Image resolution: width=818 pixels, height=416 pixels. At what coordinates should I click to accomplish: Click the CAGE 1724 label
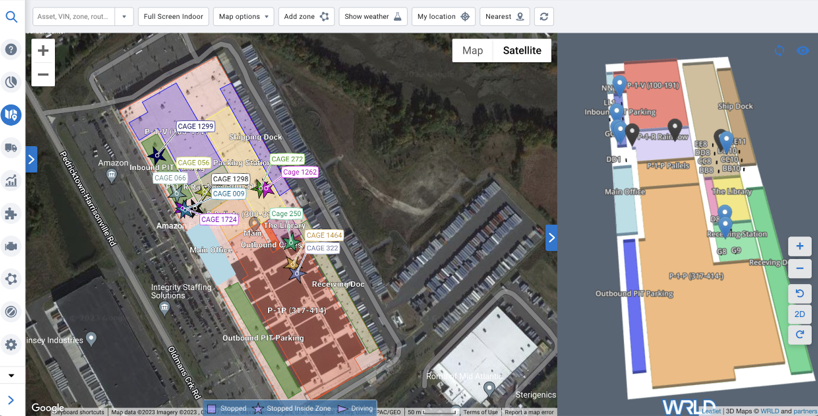219,220
